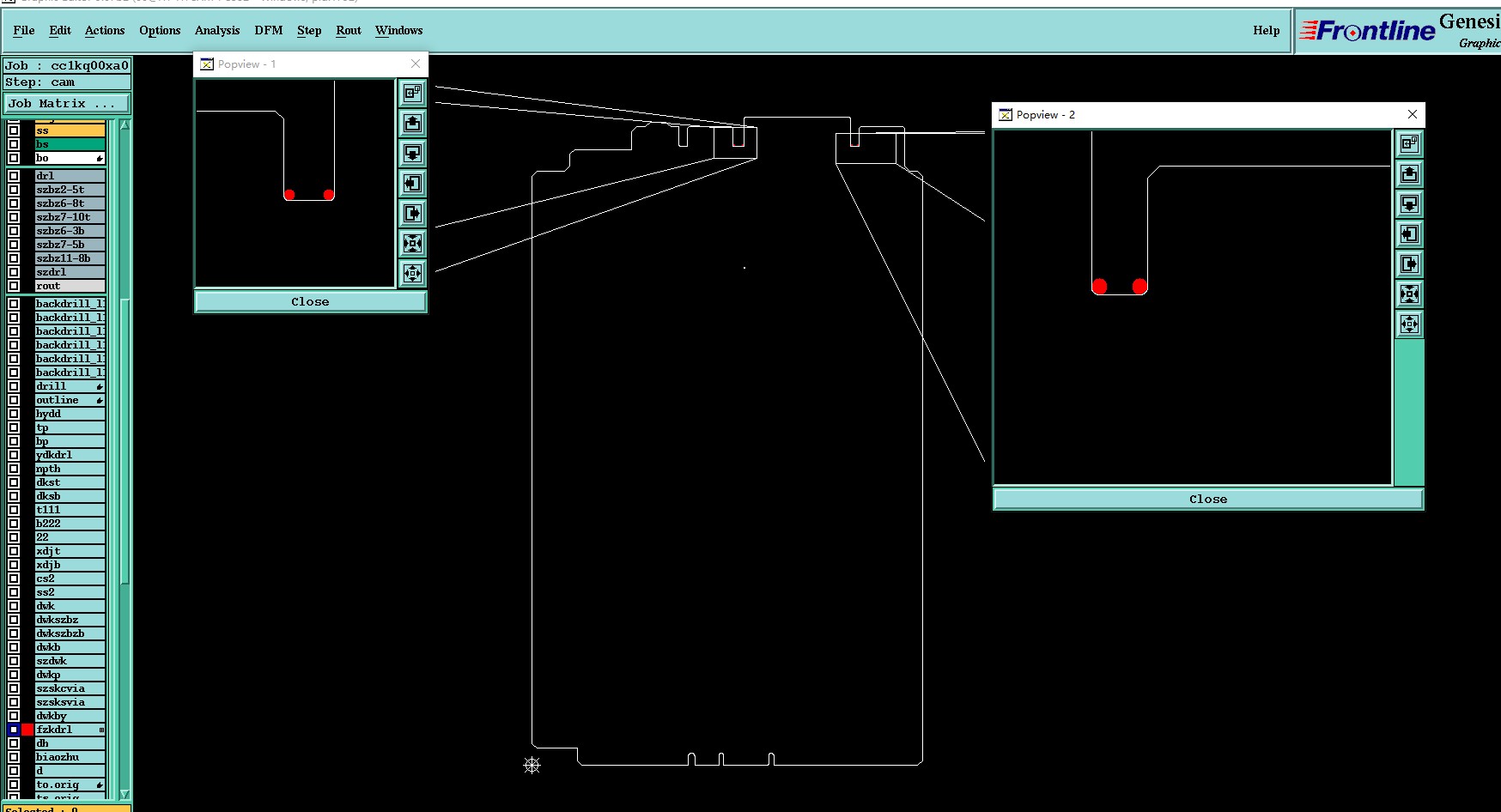This screenshot has width=1501, height=812.
Task: Click the Popview 2 title bar icon
Action: pyautogui.click(x=1006, y=115)
